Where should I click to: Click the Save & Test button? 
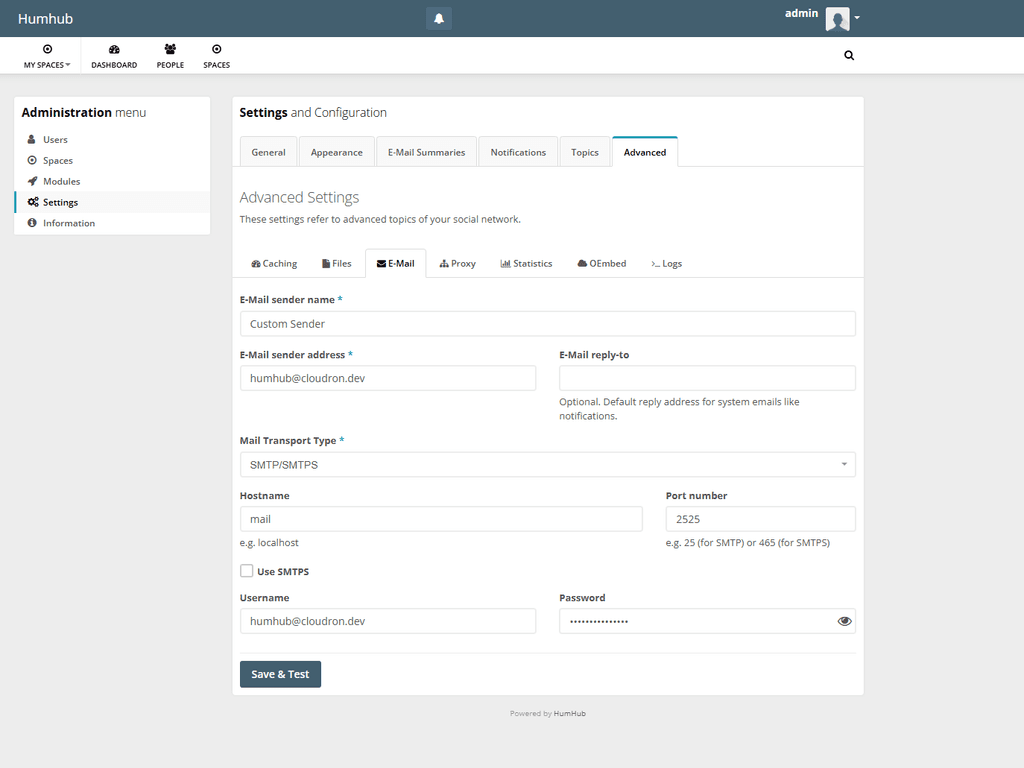point(280,674)
